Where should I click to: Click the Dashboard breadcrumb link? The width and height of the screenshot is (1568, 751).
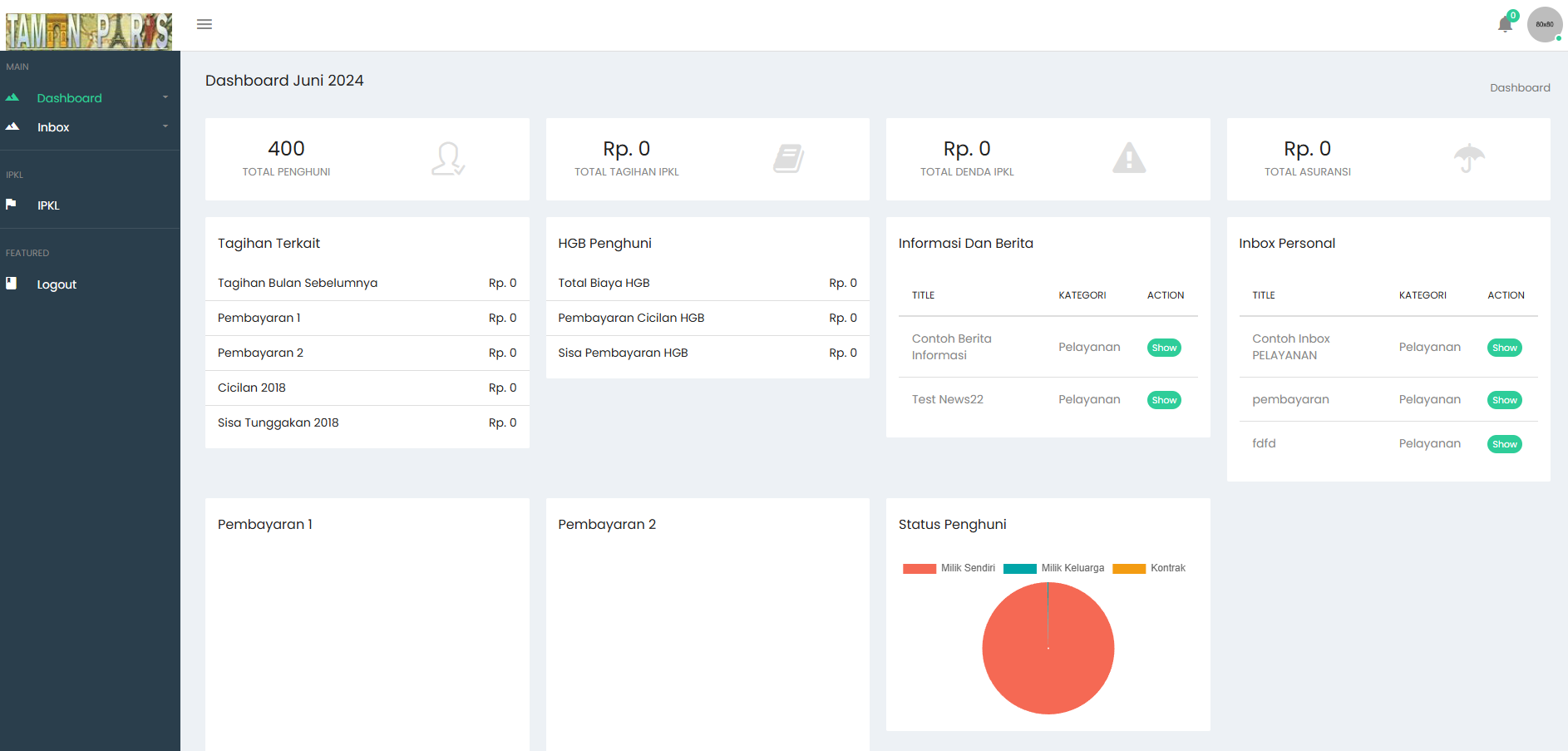[x=1519, y=87]
